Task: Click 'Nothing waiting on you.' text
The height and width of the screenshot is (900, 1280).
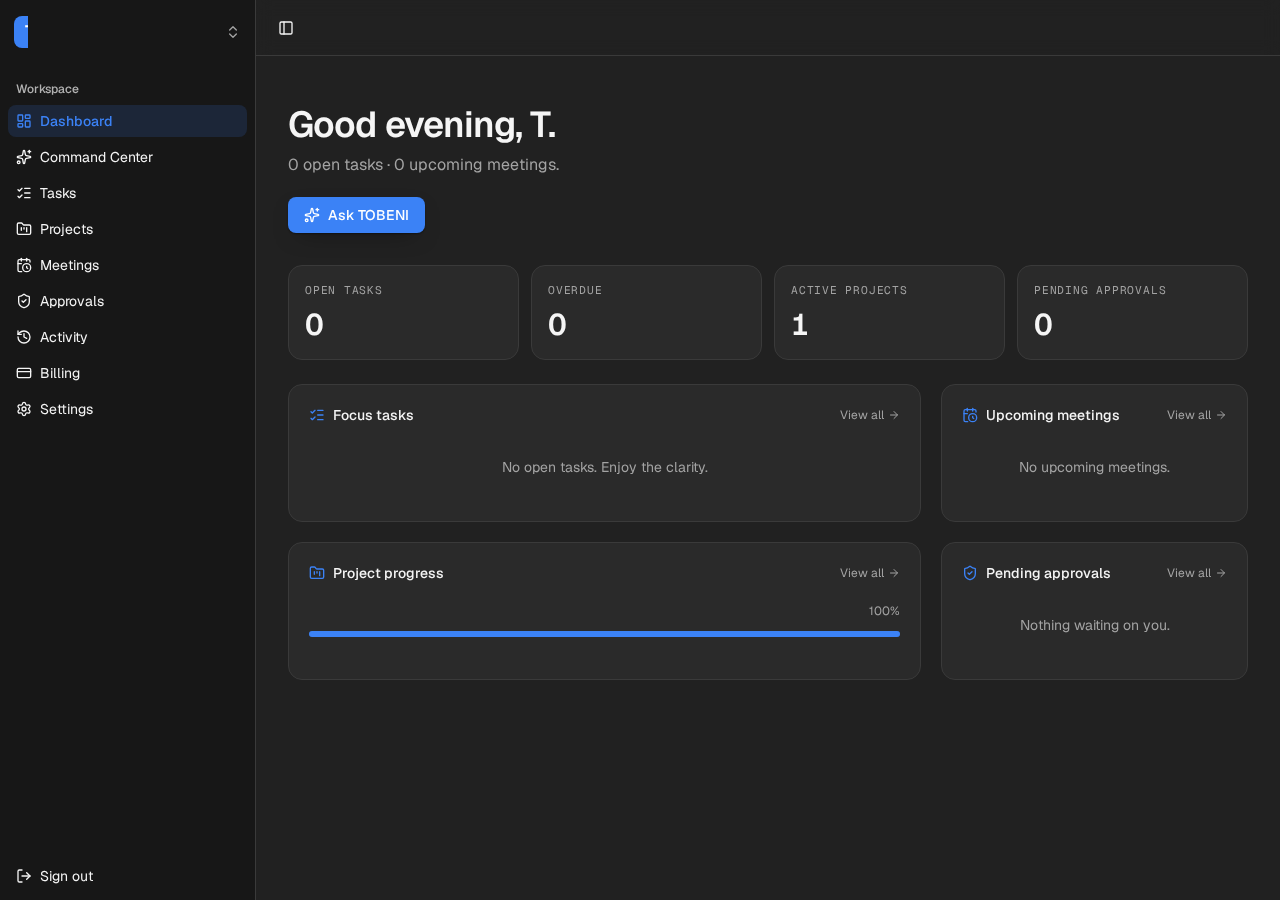Action: coord(1095,625)
